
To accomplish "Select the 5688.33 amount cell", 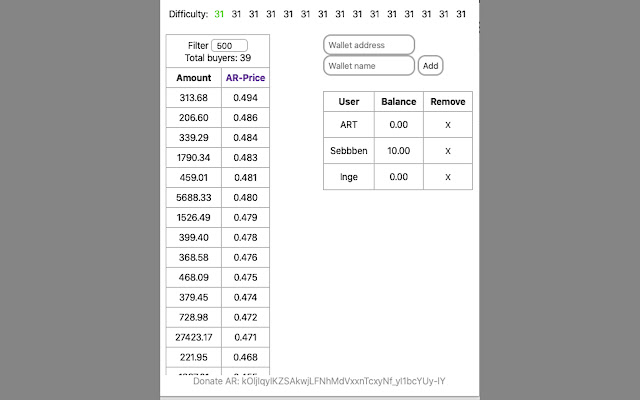I will 194,197.
